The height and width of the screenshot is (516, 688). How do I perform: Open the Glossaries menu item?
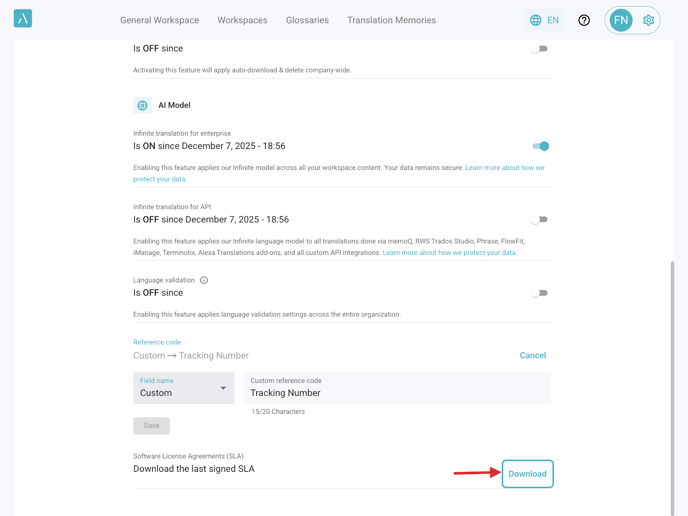click(x=307, y=20)
